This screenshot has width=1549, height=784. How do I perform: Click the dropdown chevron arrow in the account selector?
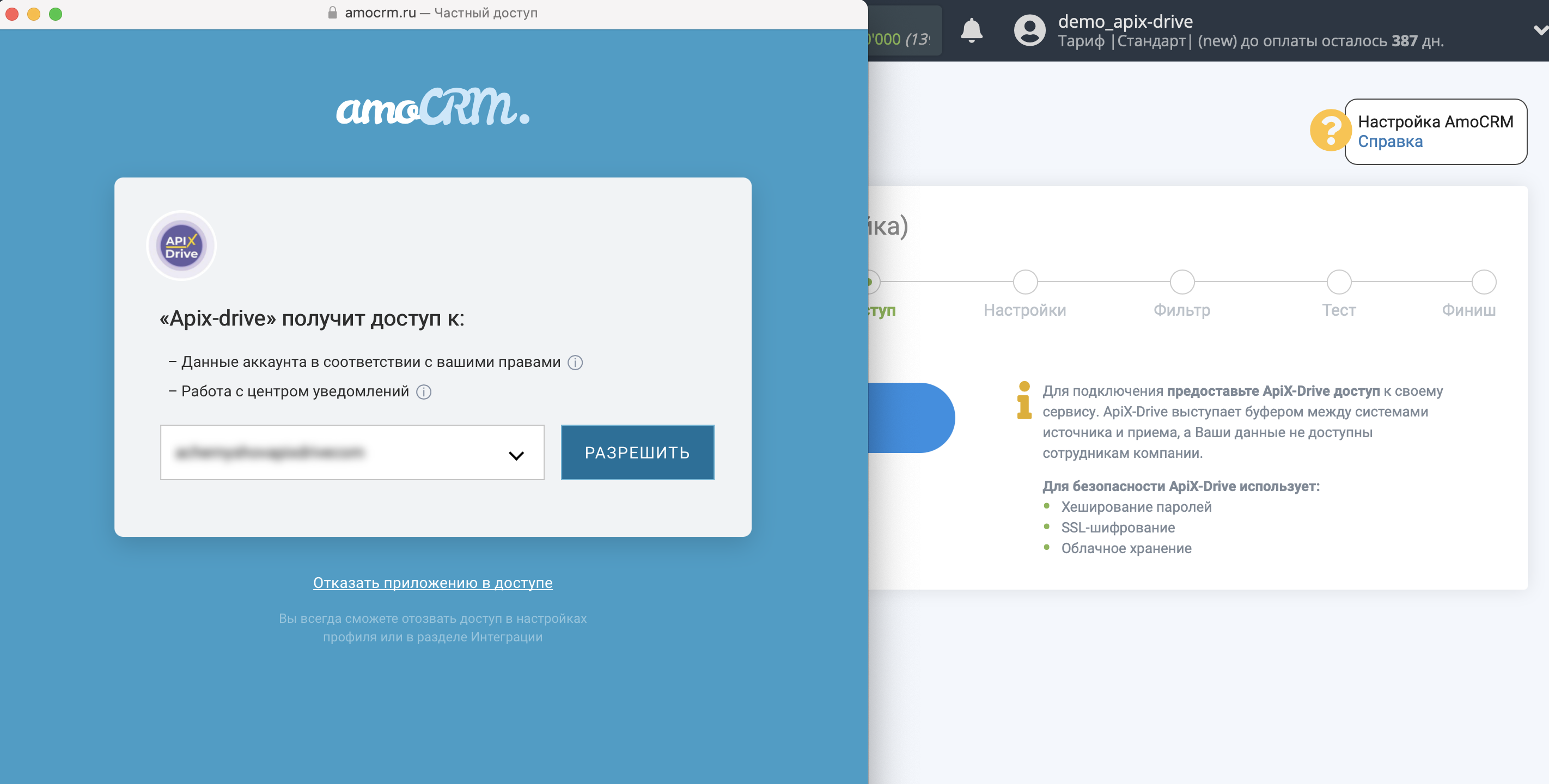[x=516, y=455]
